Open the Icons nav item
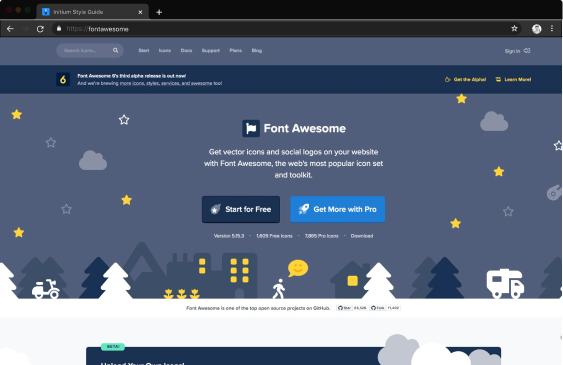Viewport: 563px width, 365px height. (165, 51)
